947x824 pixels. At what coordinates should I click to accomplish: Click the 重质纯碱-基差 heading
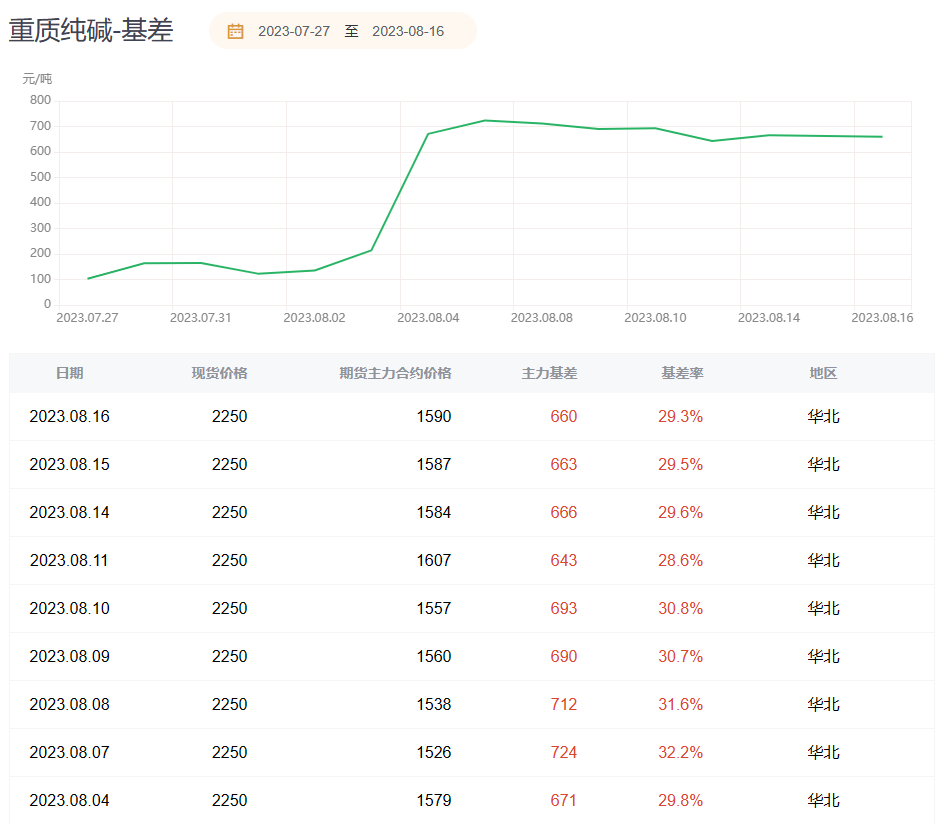click(91, 30)
